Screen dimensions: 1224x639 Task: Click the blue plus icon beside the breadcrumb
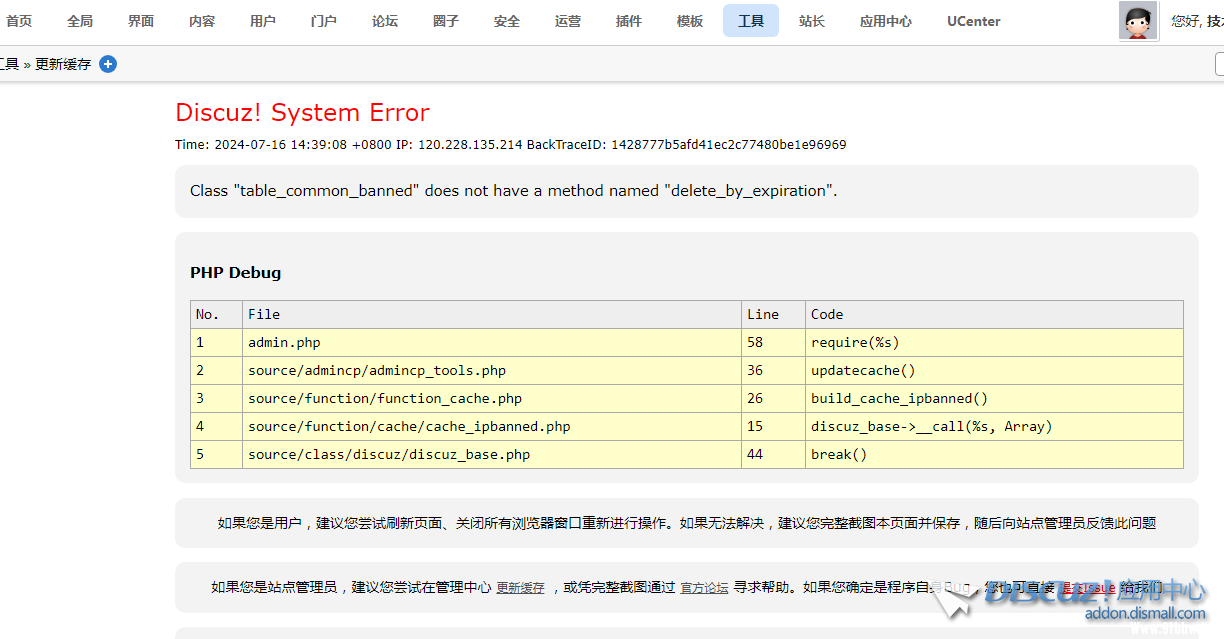108,64
